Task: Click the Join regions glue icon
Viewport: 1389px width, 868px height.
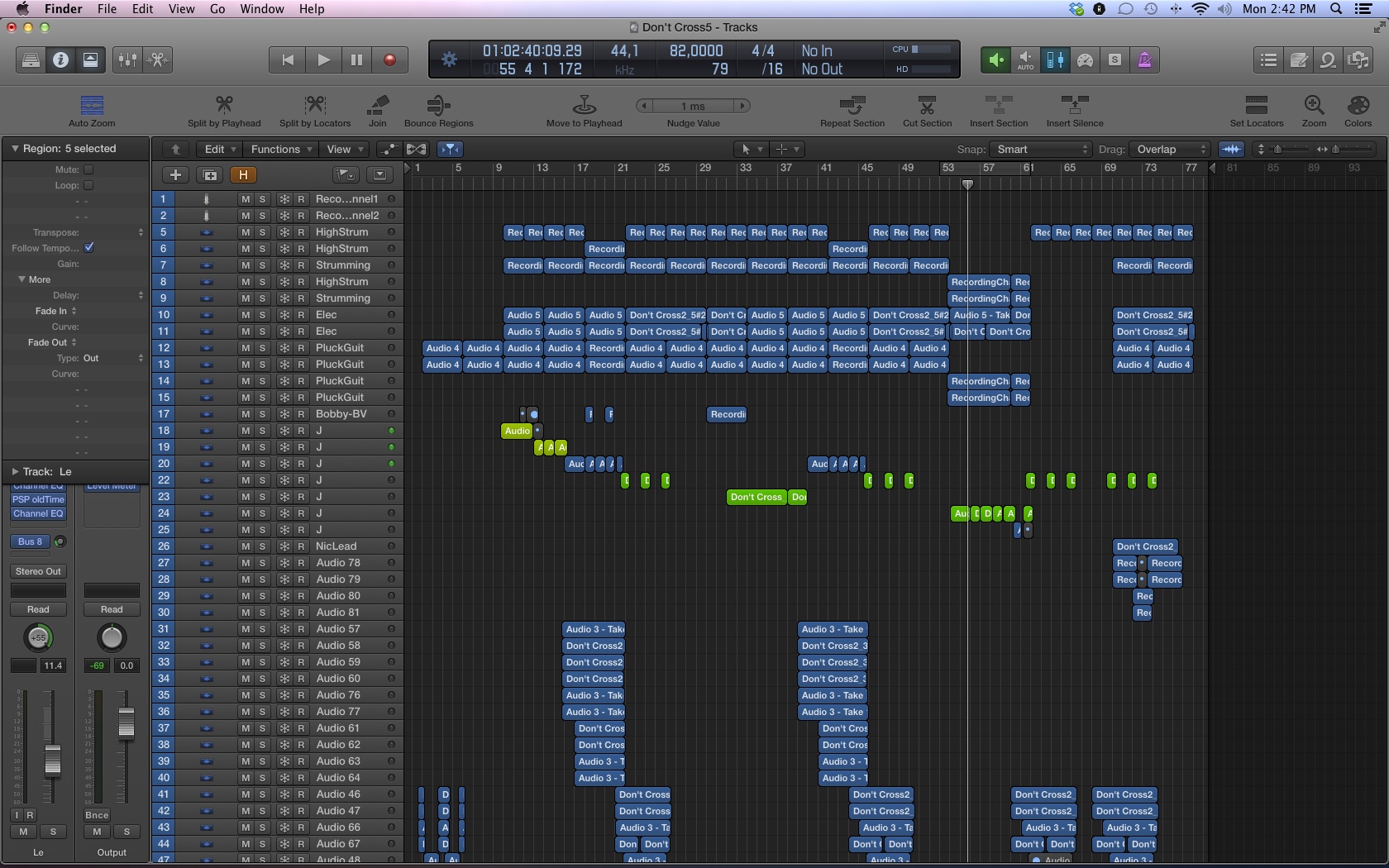Action: 378,105
